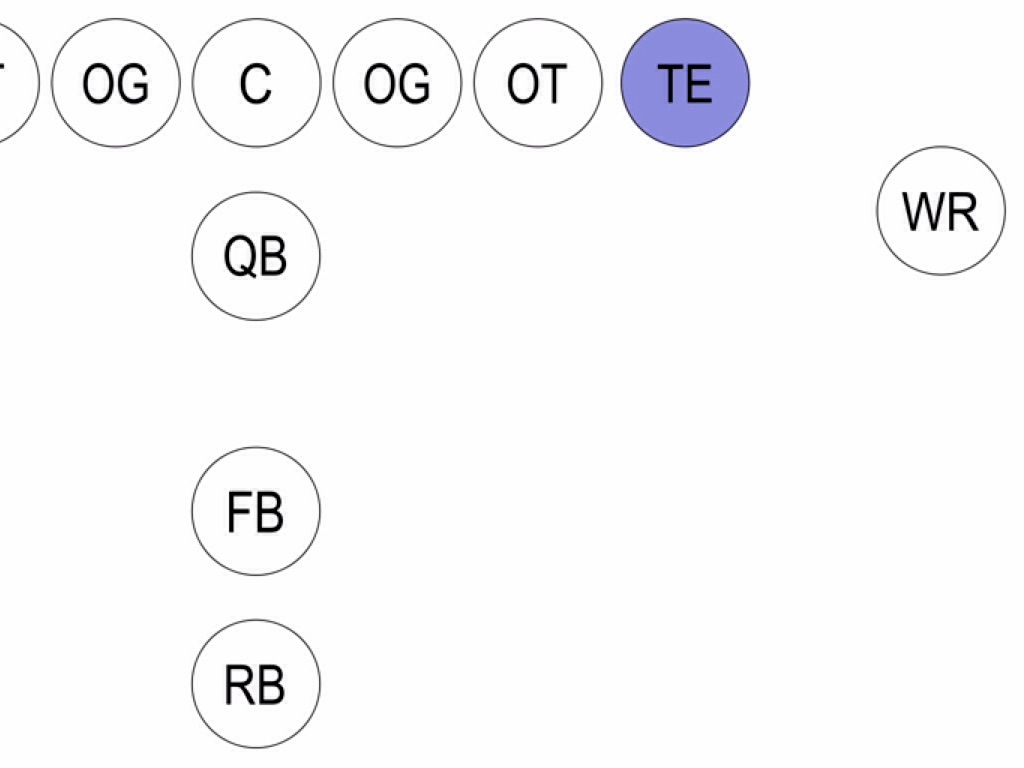Click the OT tackle circle beside TE
The image size is (1024, 768).
(538, 83)
